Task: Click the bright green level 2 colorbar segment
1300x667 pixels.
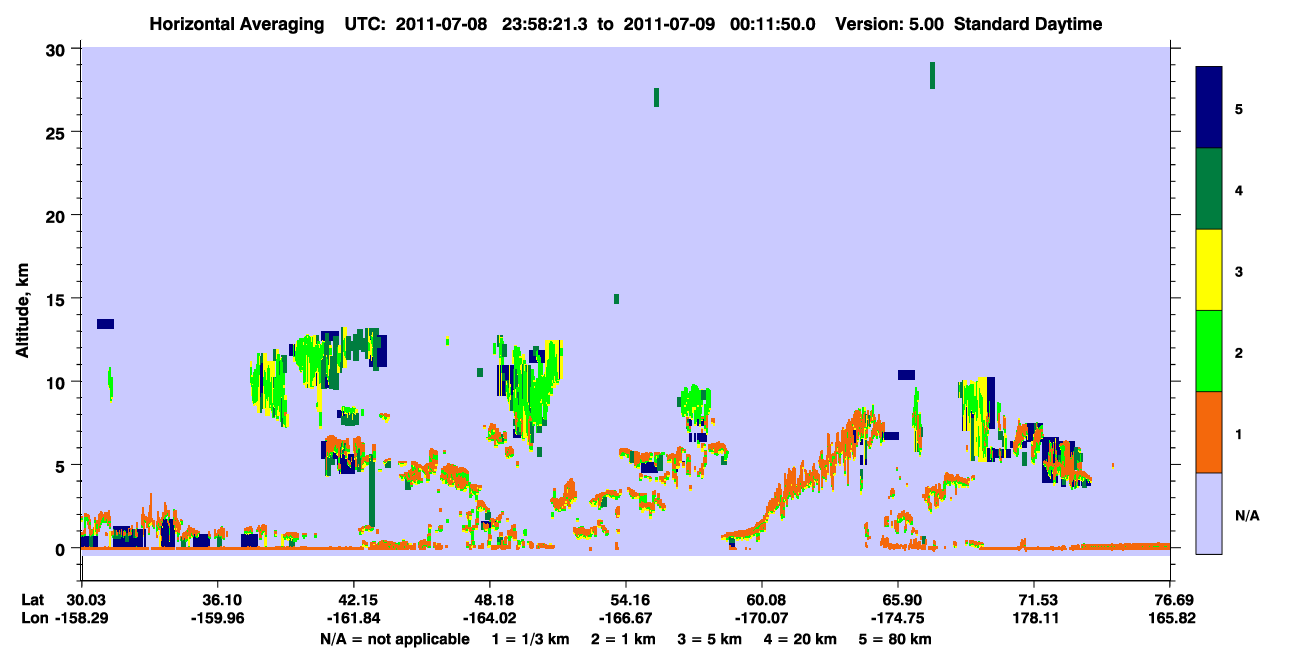Action: click(x=1209, y=350)
